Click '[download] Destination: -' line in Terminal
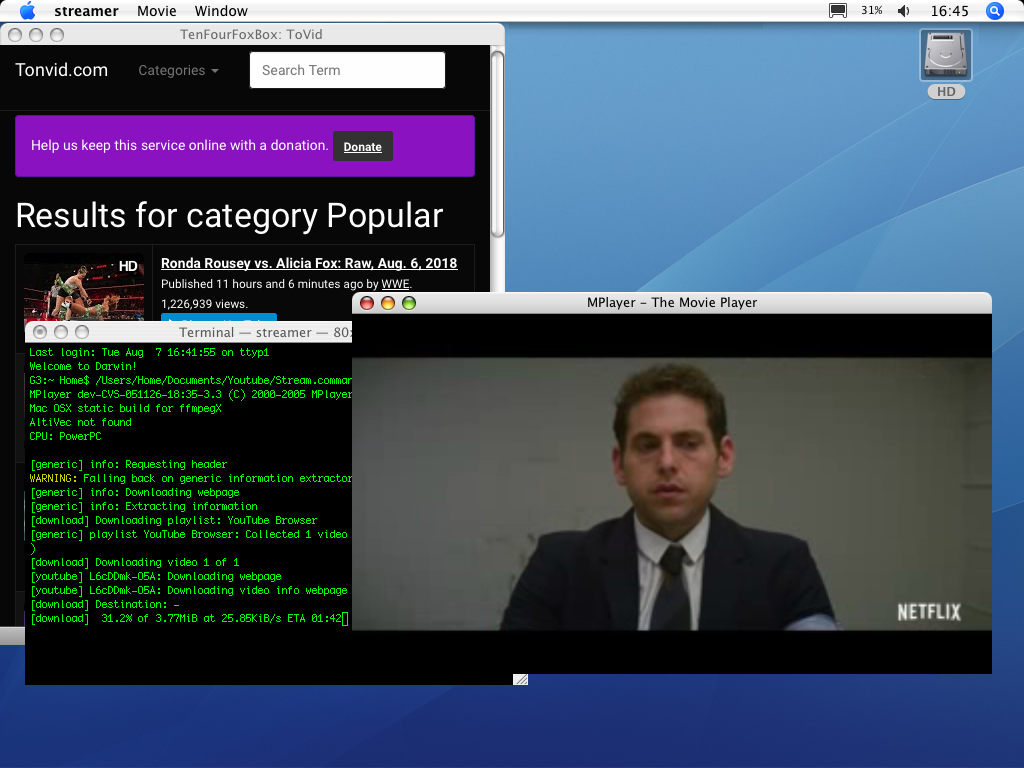This screenshot has width=1024, height=768. (x=104, y=605)
